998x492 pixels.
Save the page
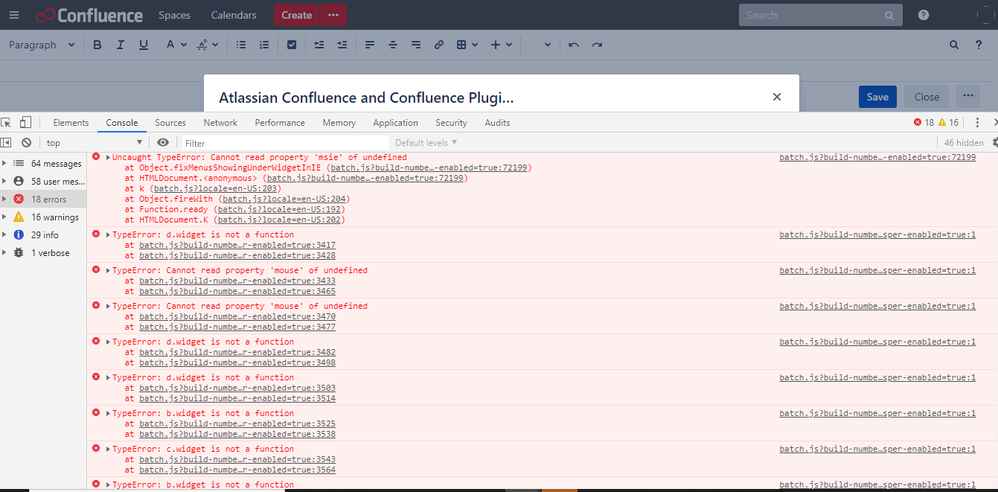[x=878, y=97]
